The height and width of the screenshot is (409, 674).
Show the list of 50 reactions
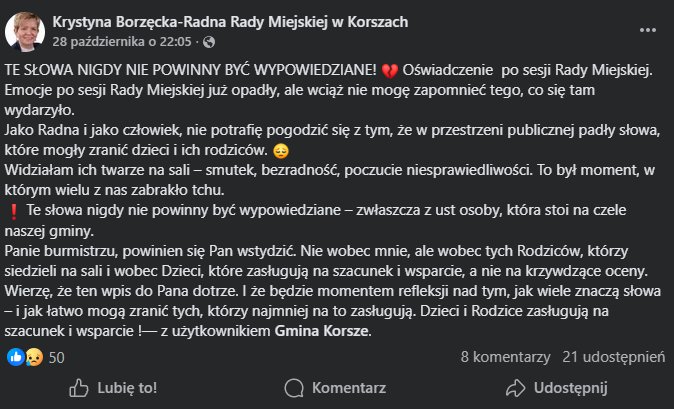[56, 357]
